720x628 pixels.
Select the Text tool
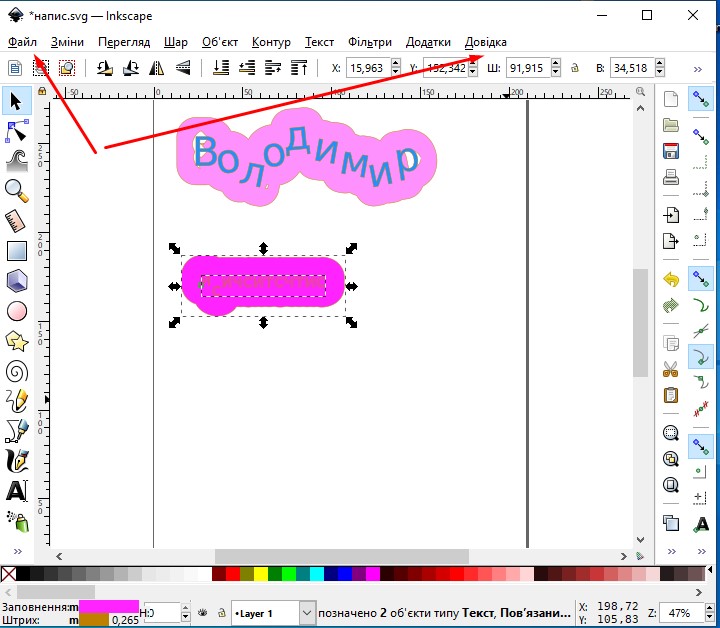(17, 491)
